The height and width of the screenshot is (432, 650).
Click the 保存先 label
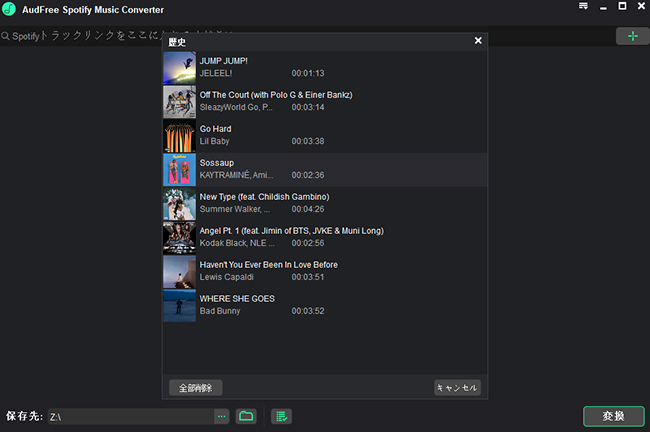(x=24, y=416)
